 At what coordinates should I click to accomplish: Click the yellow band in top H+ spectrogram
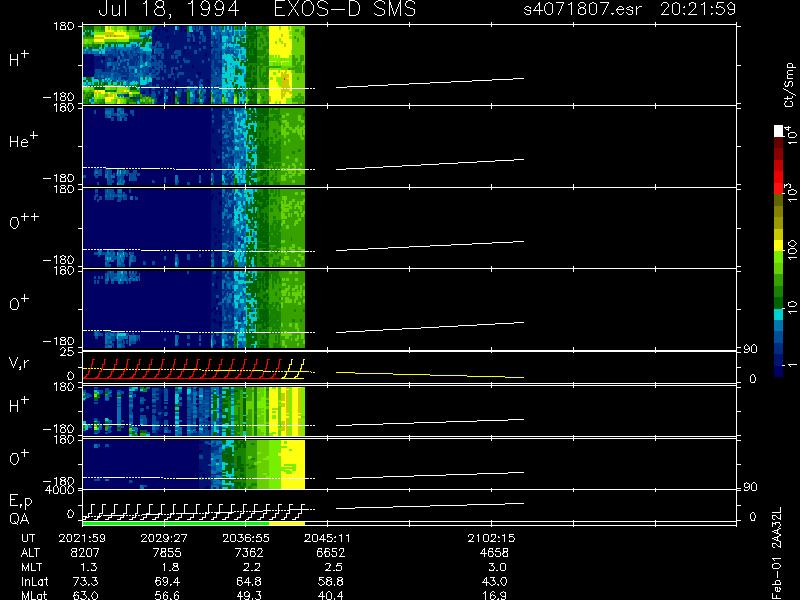click(x=280, y=65)
